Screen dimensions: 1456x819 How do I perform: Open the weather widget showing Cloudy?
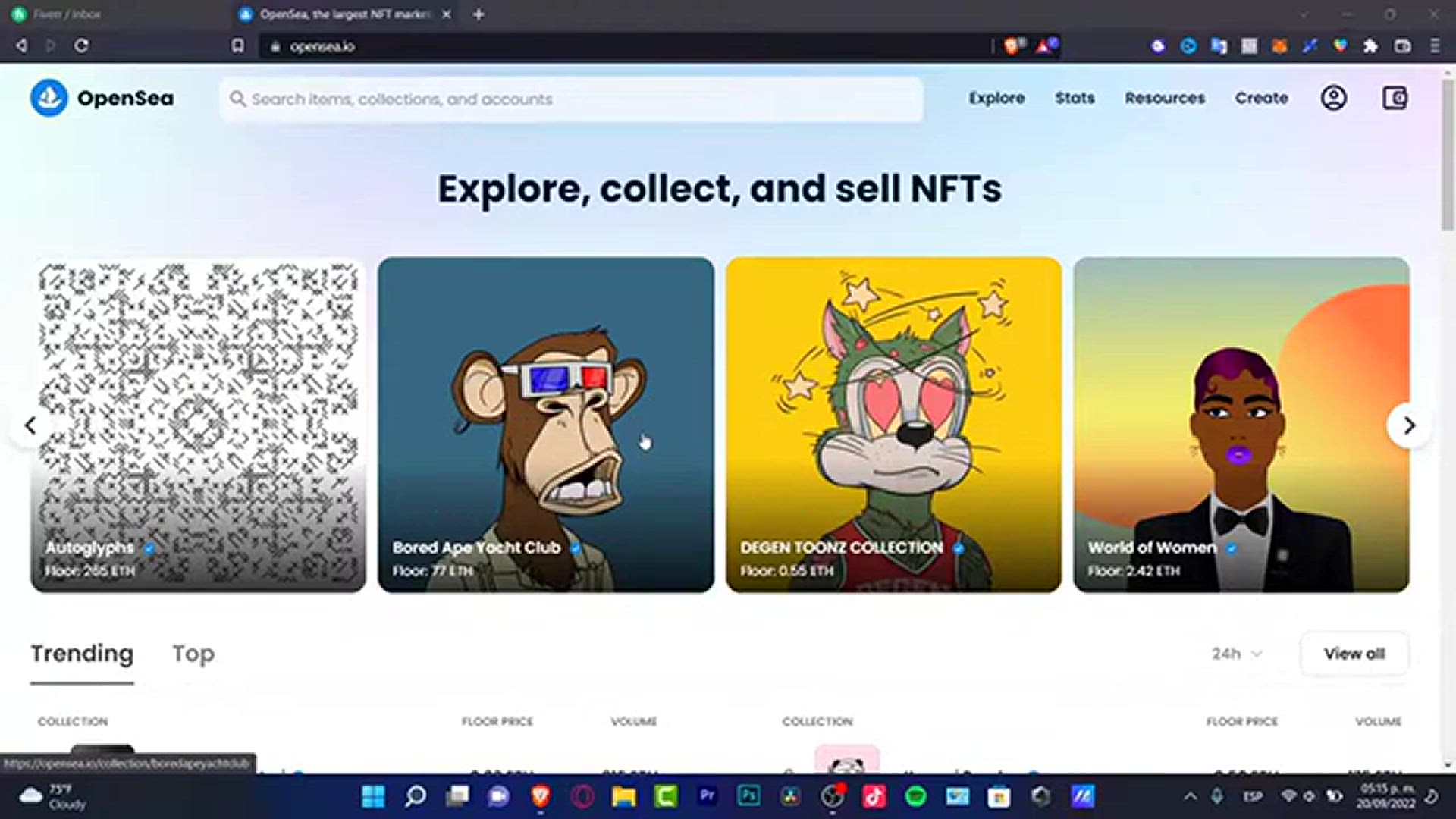(x=53, y=796)
